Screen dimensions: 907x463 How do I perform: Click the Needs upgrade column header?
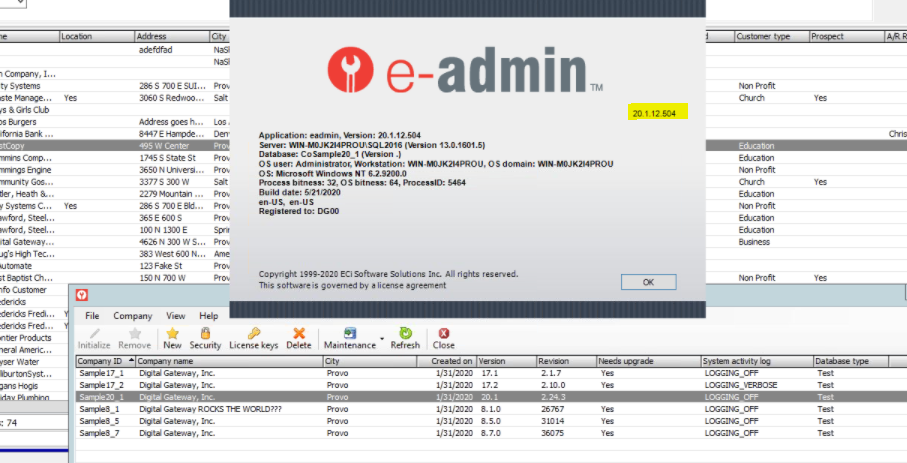pos(648,361)
